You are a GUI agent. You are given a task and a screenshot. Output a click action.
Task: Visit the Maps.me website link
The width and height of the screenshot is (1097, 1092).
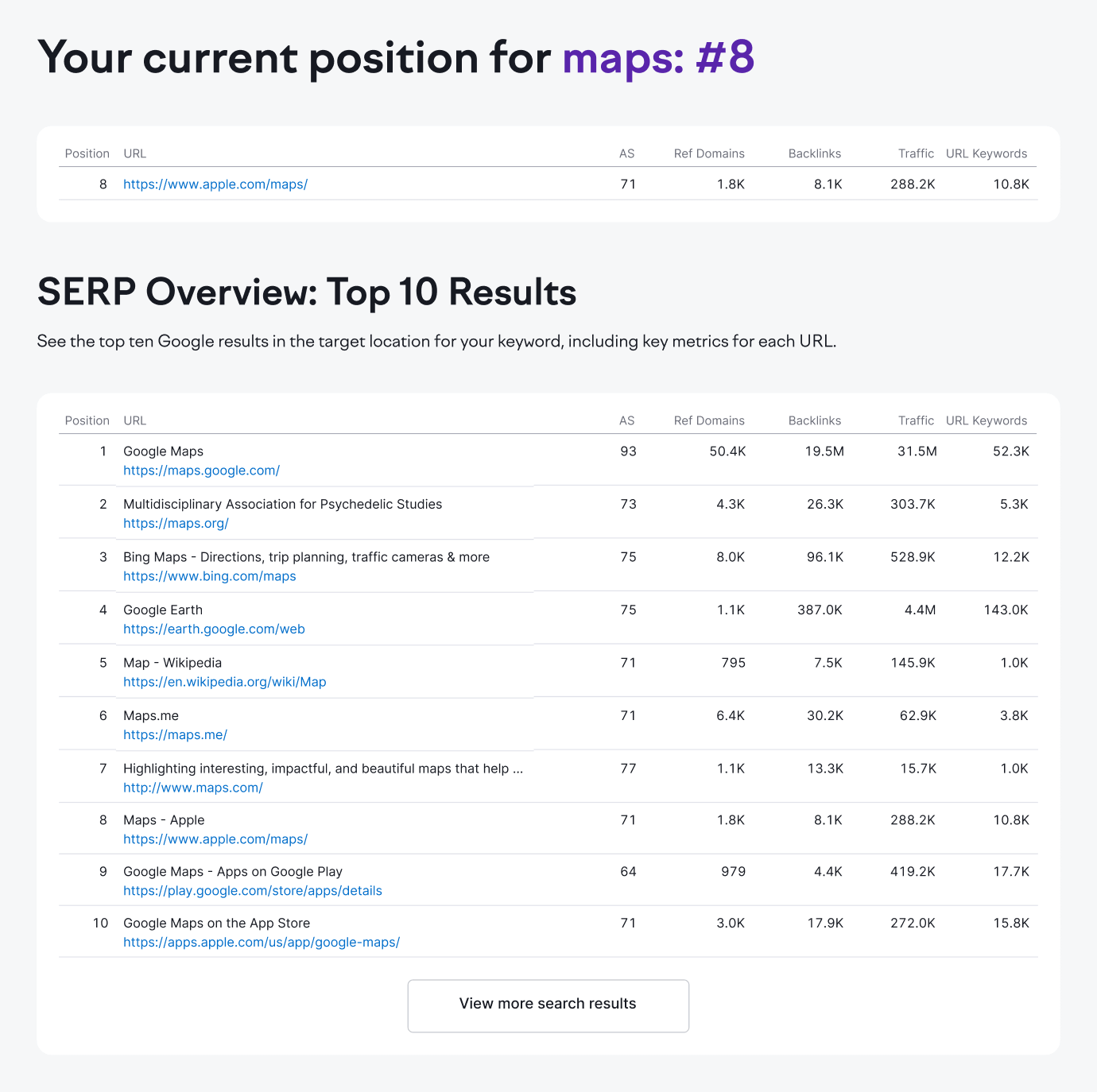click(x=175, y=734)
